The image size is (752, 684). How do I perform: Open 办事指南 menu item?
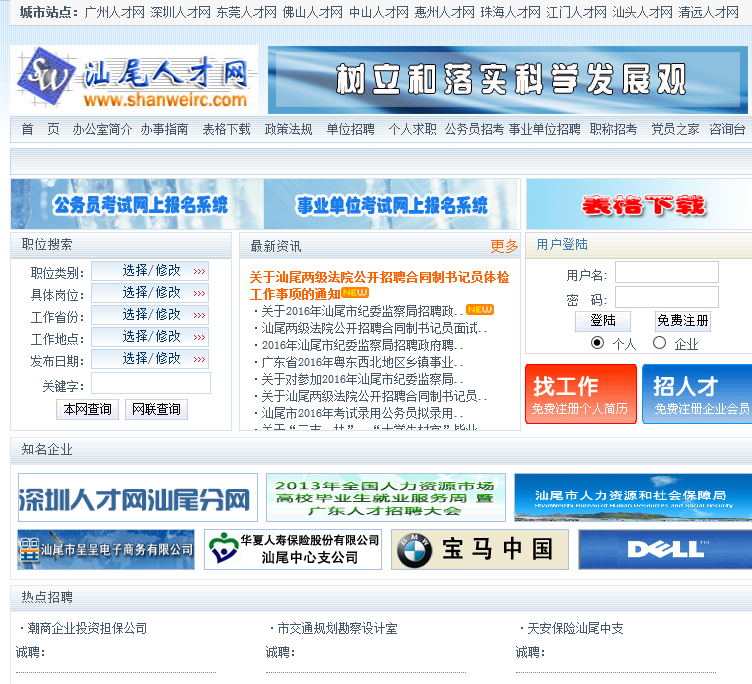click(164, 130)
